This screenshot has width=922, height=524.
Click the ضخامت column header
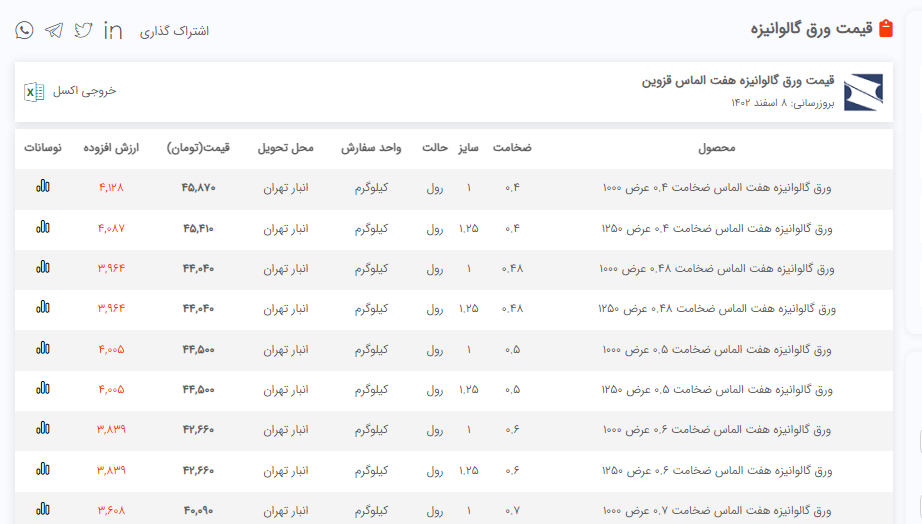tap(512, 148)
